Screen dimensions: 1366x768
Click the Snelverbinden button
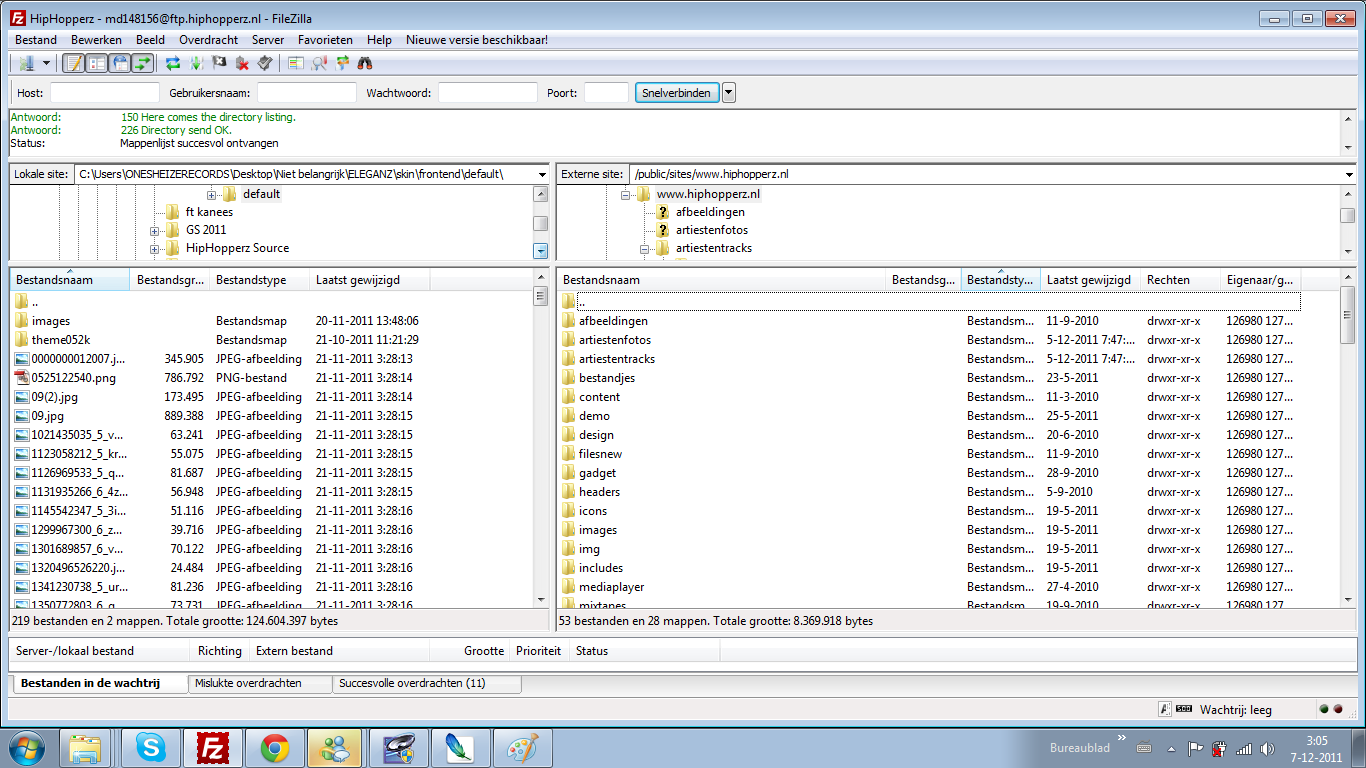[x=677, y=93]
